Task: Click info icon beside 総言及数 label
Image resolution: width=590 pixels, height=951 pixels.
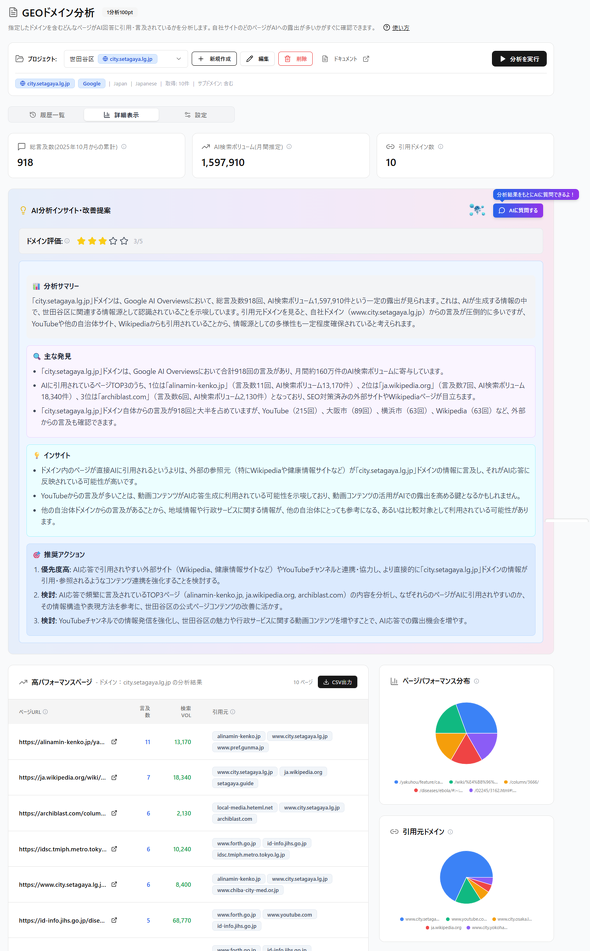Action: click(124, 147)
